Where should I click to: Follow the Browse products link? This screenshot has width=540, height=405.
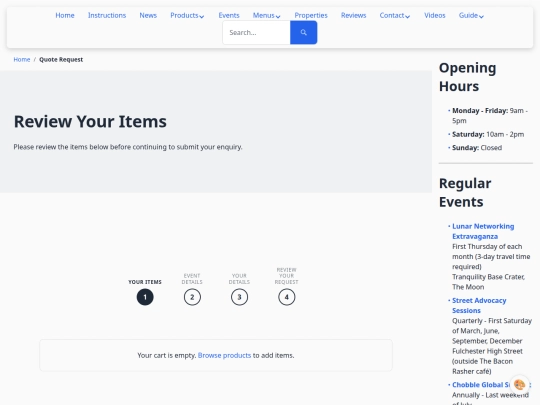coord(224,355)
